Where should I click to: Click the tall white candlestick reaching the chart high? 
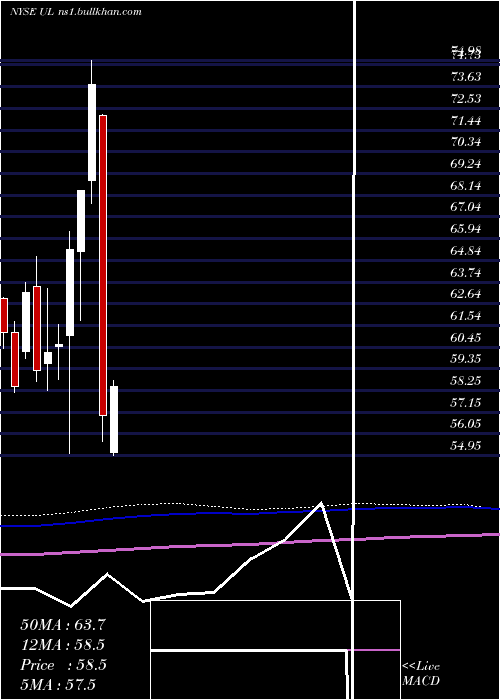92,132
